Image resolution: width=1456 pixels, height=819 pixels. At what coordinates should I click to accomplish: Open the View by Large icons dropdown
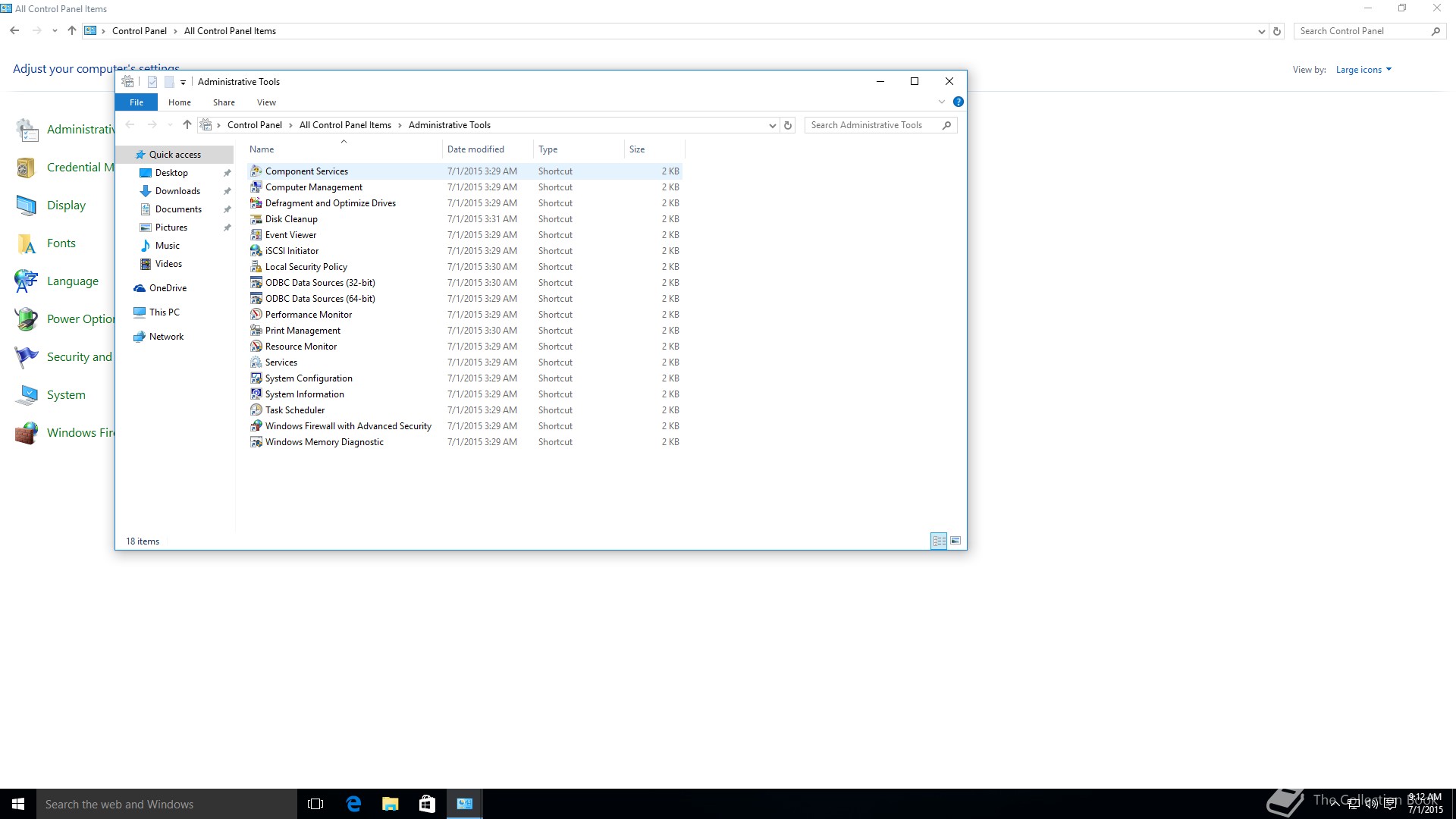coord(1363,70)
